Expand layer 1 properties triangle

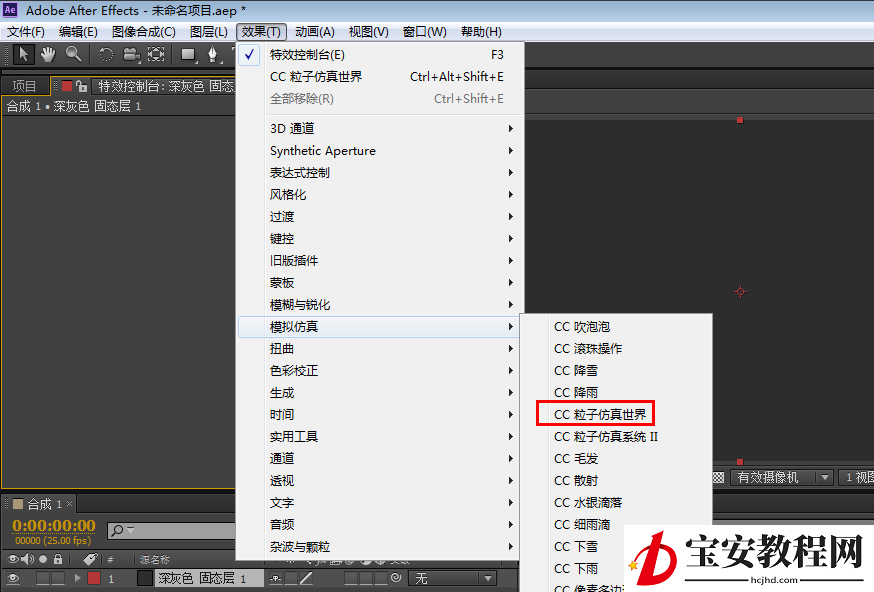click(x=77, y=578)
